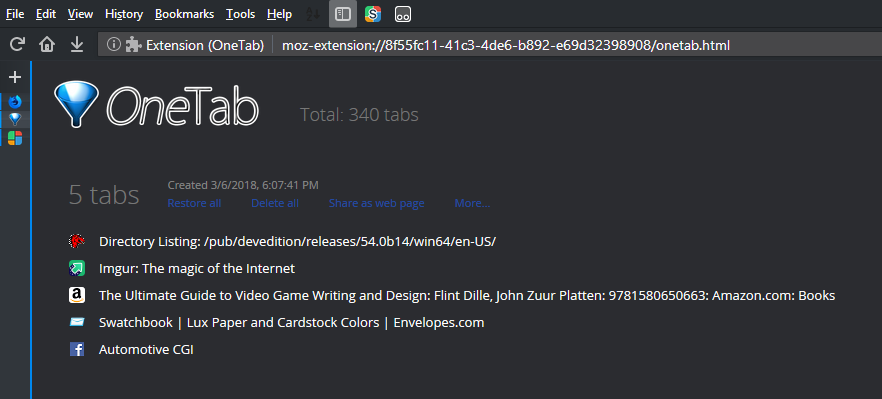Open Imgur: The magic of the Internet
The width and height of the screenshot is (882, 399).
(197, 268)
